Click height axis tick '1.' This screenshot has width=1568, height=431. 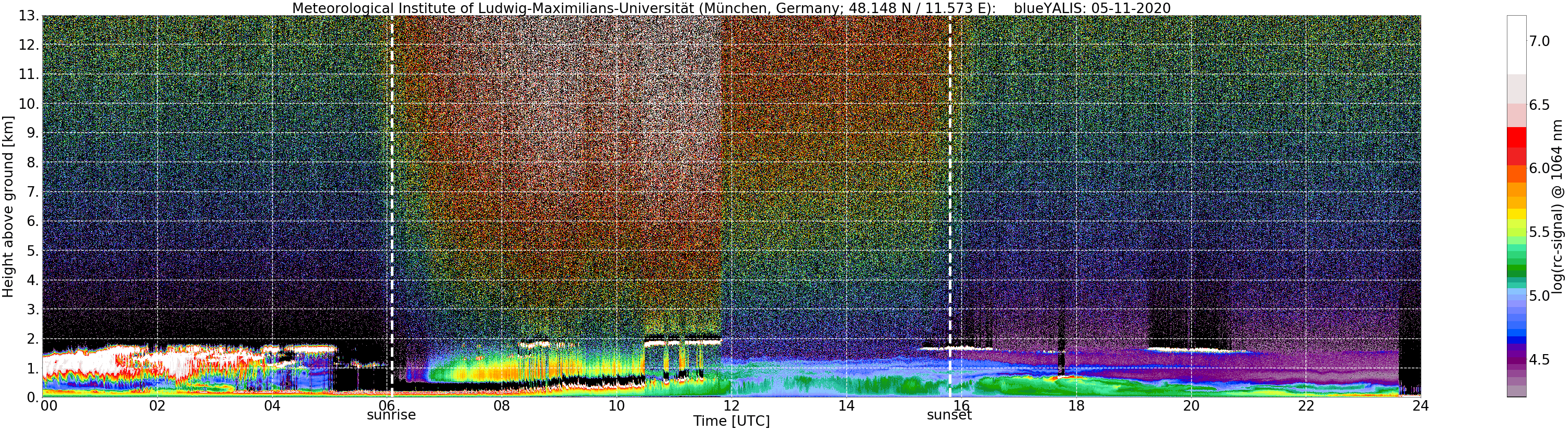(33, 368)
